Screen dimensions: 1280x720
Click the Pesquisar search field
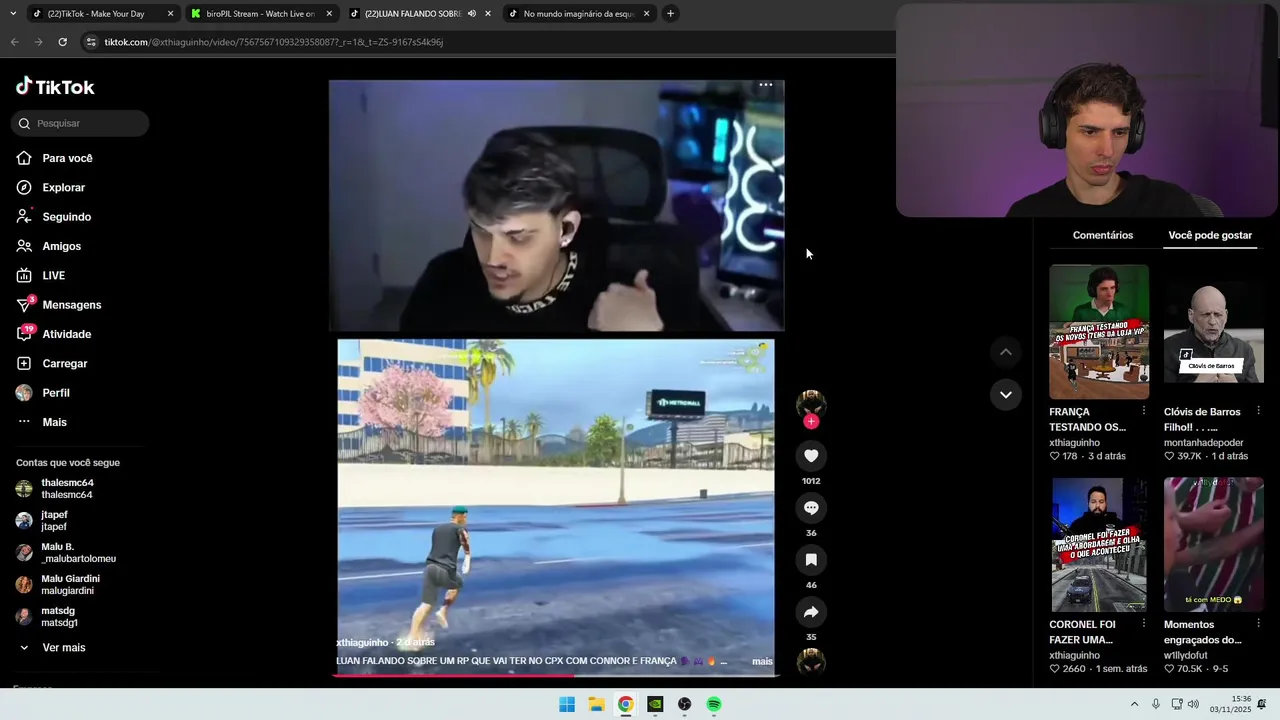coord(80,123)
